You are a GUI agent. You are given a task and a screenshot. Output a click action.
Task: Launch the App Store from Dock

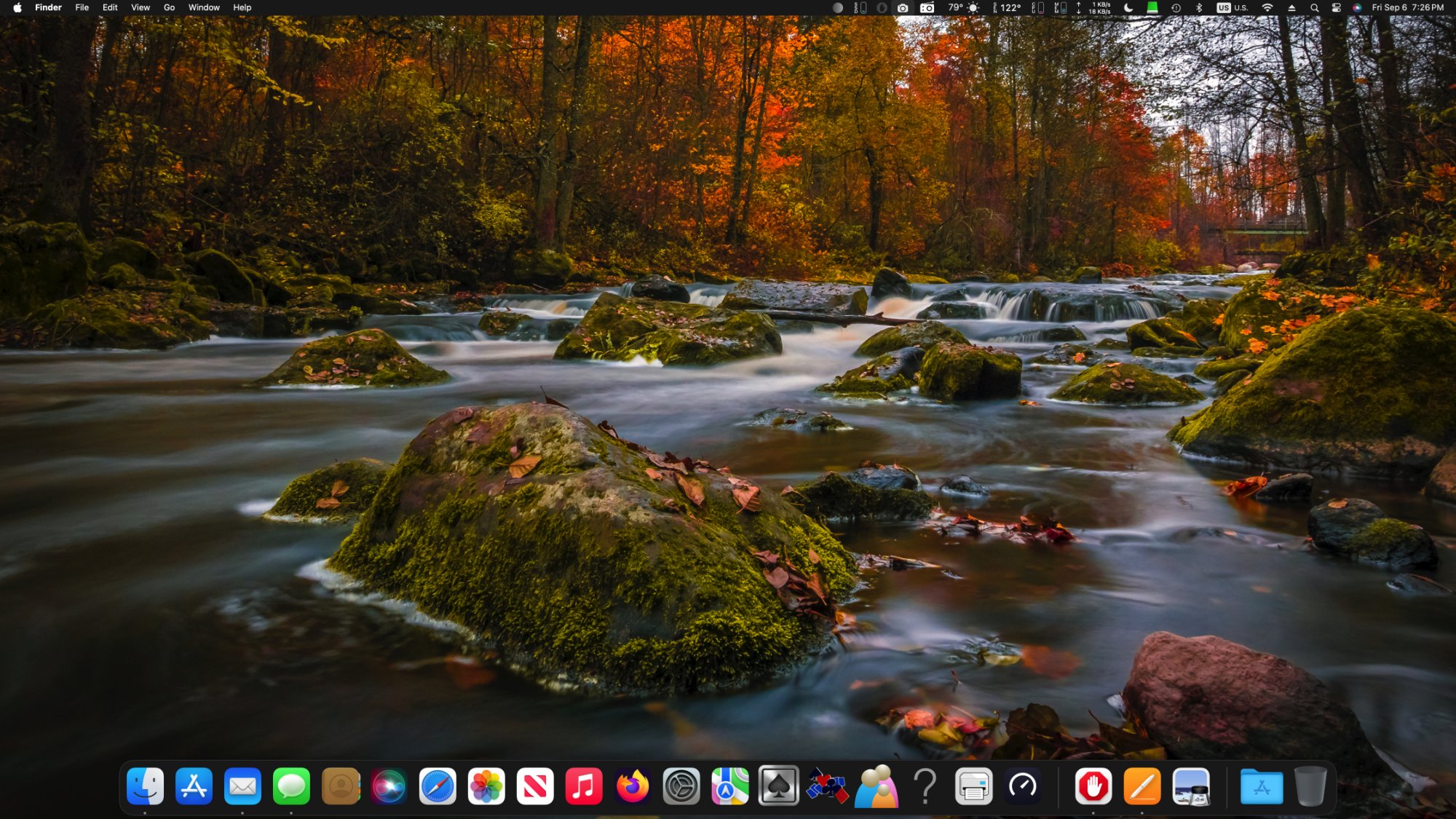pyautogui.click(x=194, y=786)
